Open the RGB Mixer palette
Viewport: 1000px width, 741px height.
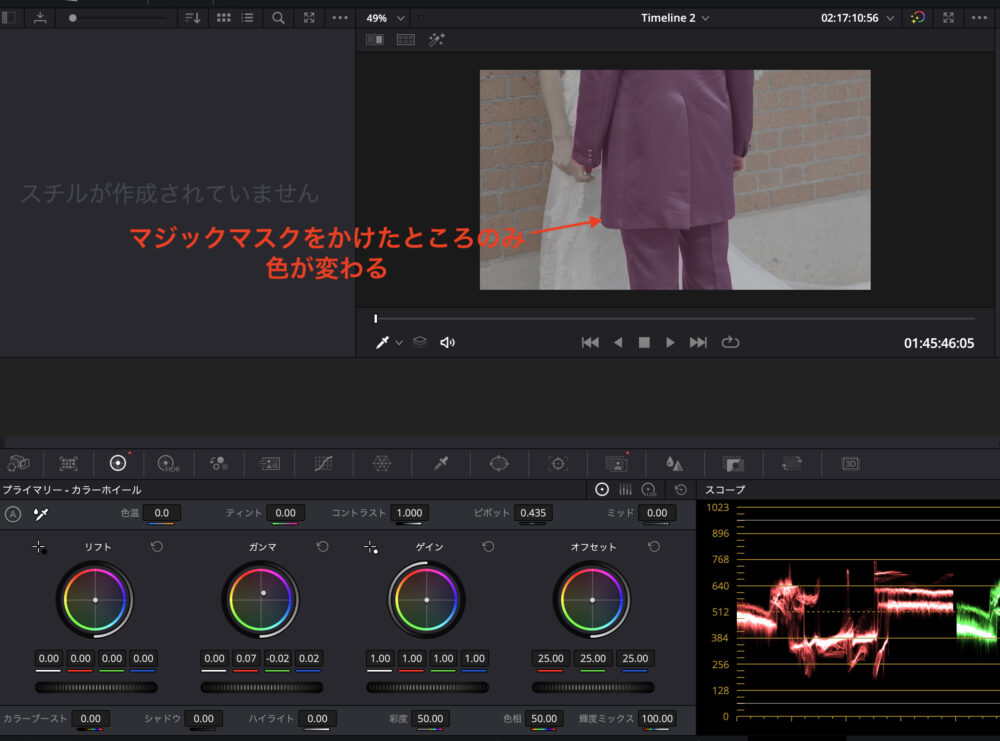(x=218, y=464)
